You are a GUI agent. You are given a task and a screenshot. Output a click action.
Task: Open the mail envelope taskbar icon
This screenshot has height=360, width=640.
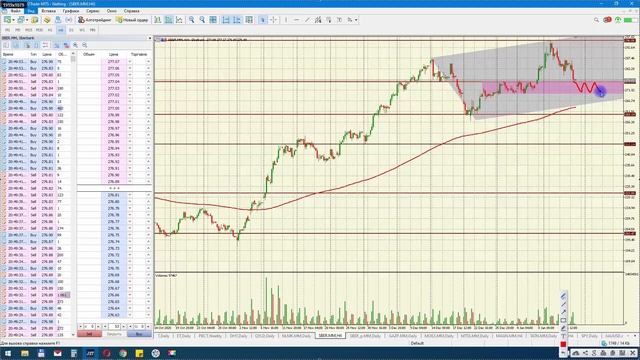point(58,353)
